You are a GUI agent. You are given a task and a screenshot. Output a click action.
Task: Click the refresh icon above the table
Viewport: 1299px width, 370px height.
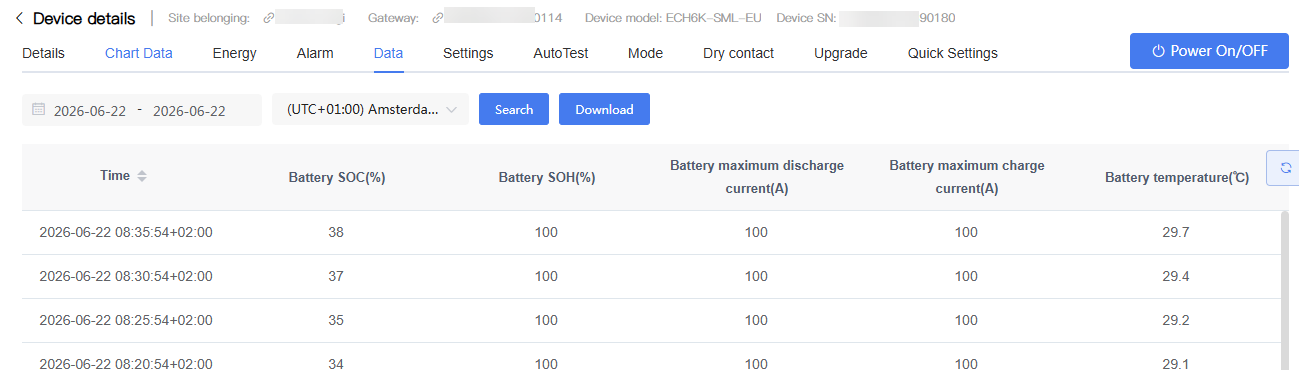click(x=1285, y=168)
